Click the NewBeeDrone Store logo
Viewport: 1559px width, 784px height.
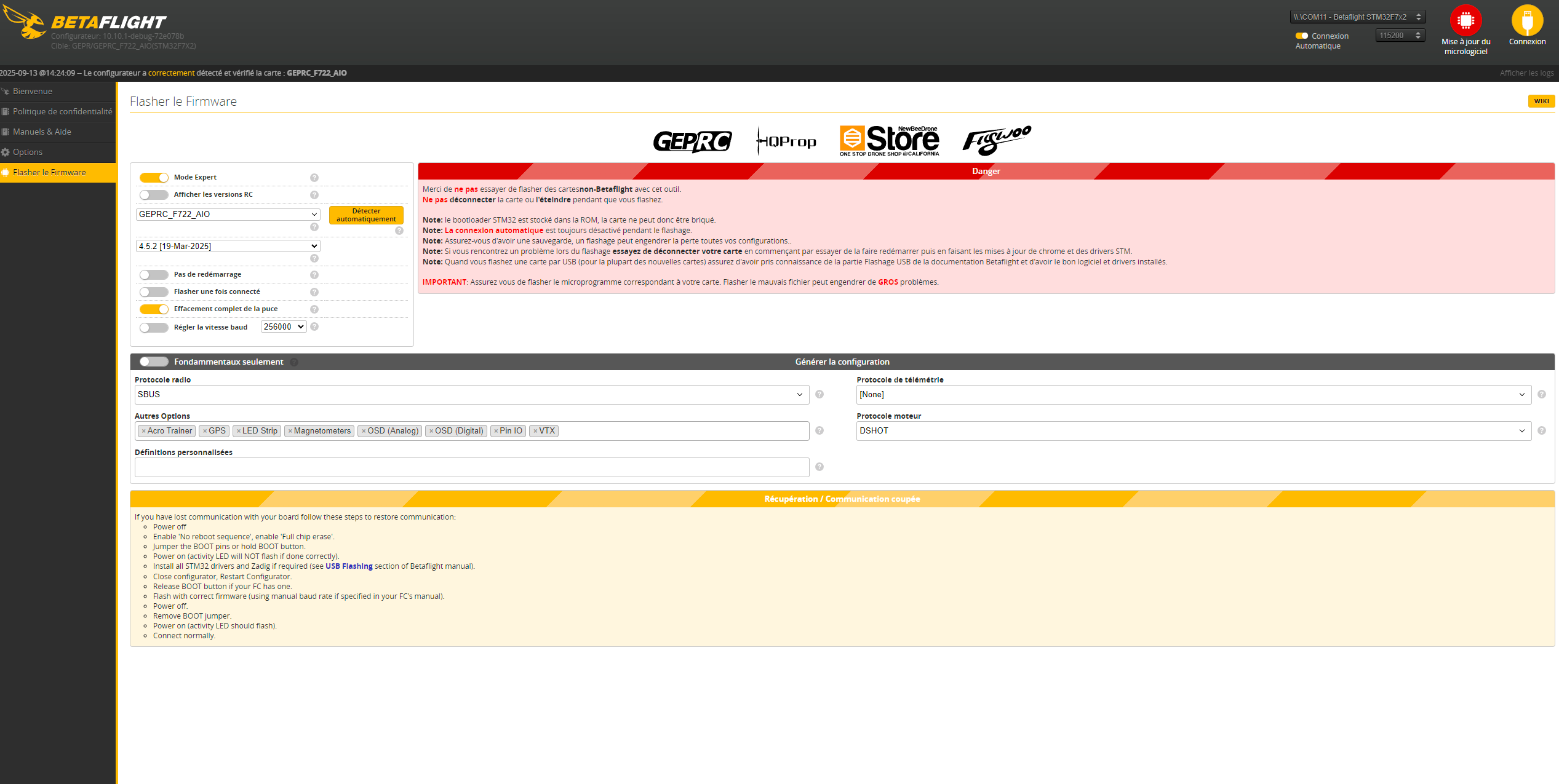[889, 141]
